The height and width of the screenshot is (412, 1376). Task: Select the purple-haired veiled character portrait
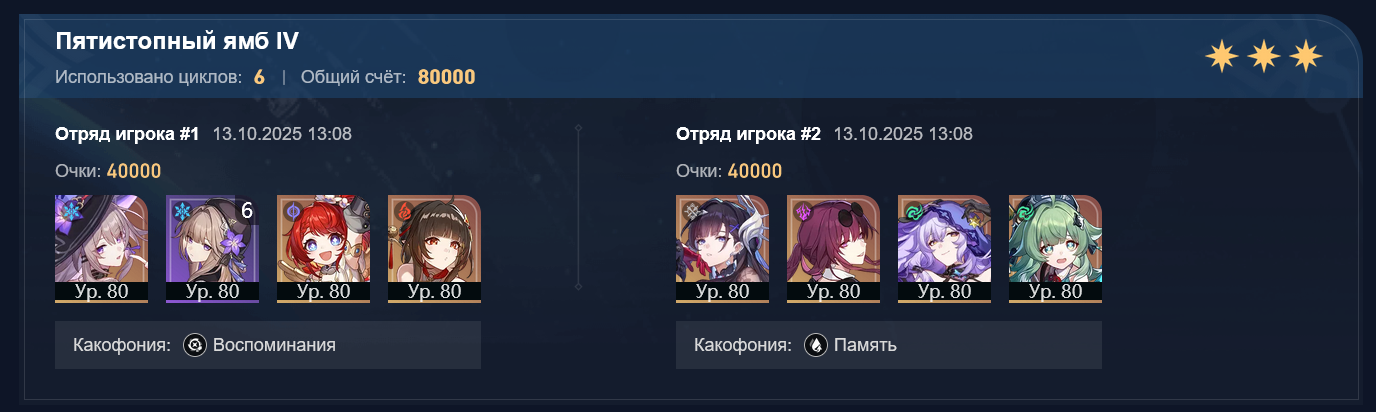point(944,248)
